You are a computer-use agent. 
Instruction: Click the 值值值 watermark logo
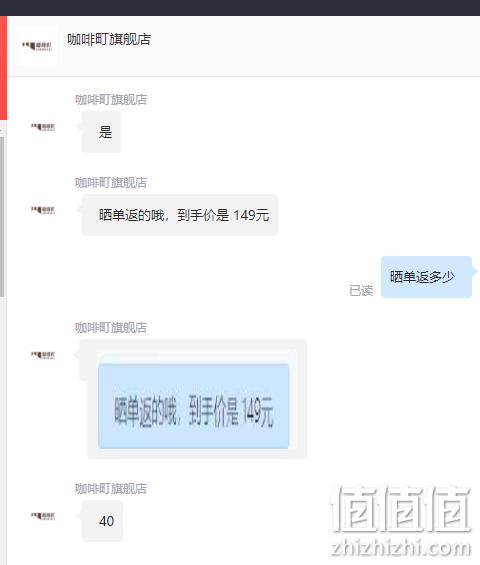(401, 509)
